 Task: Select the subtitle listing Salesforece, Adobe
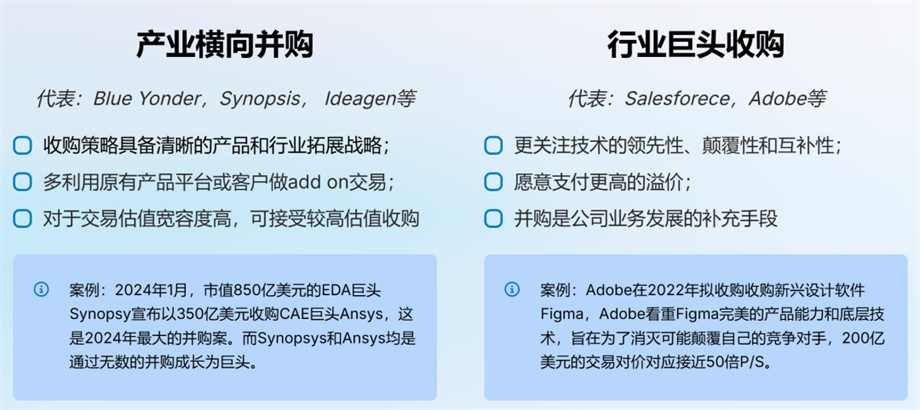coord(696,99)
